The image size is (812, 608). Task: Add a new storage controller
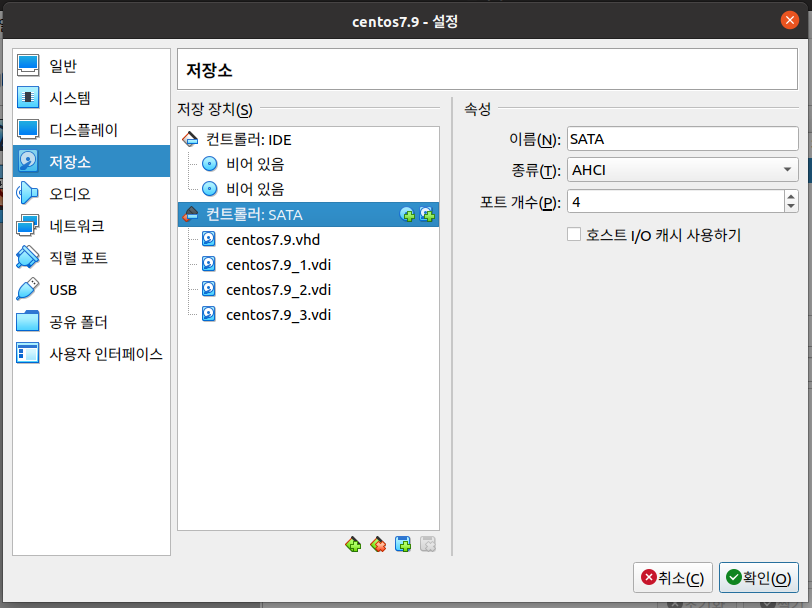point(353,544)
